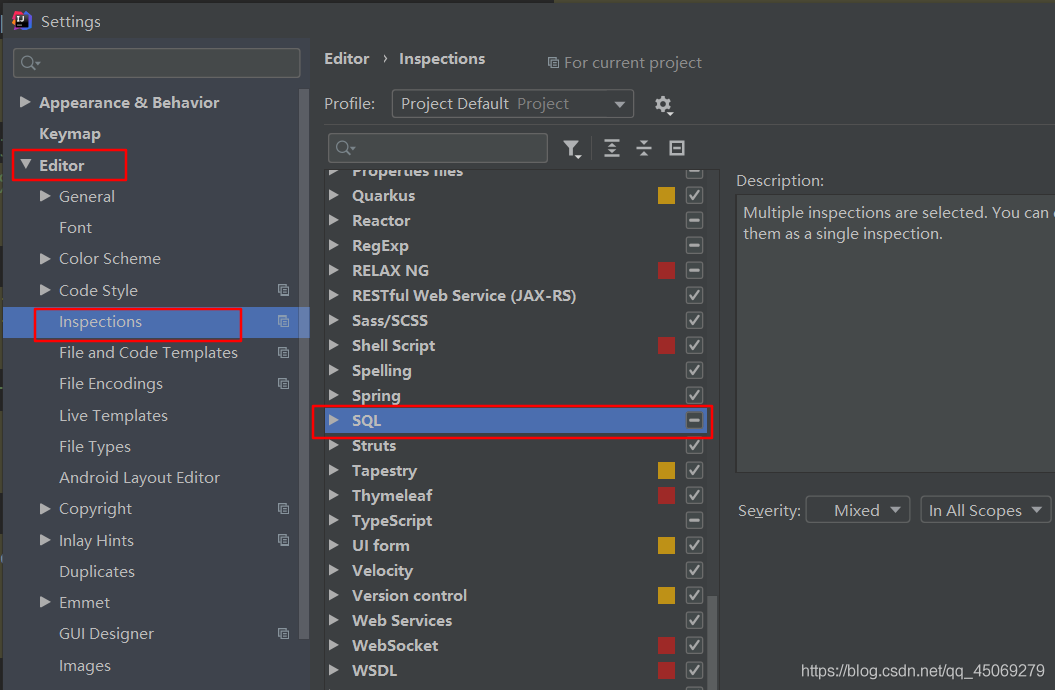Image resolution: width=1055 pixels, height=690 pixels.
Task: Toggle the RegExp inspections checkbox
Action: click(694, 245)
